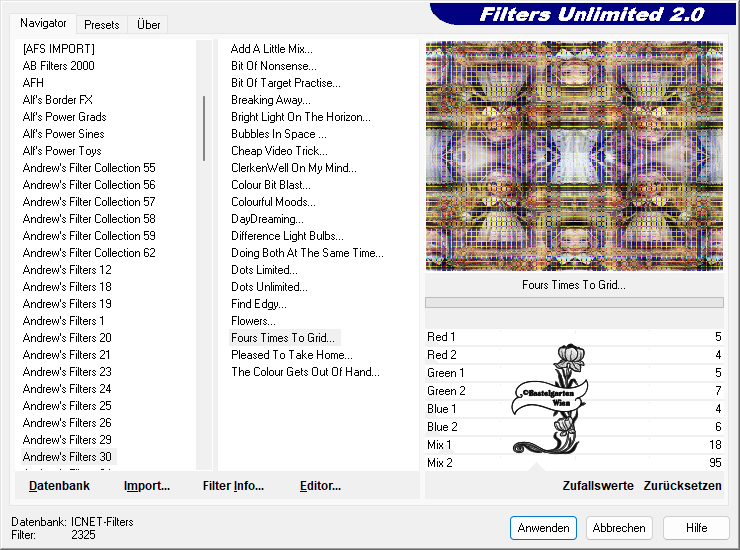Select Alf's Border FX category
Viewport: 740px width, 550px height.
tap(58, 100)
